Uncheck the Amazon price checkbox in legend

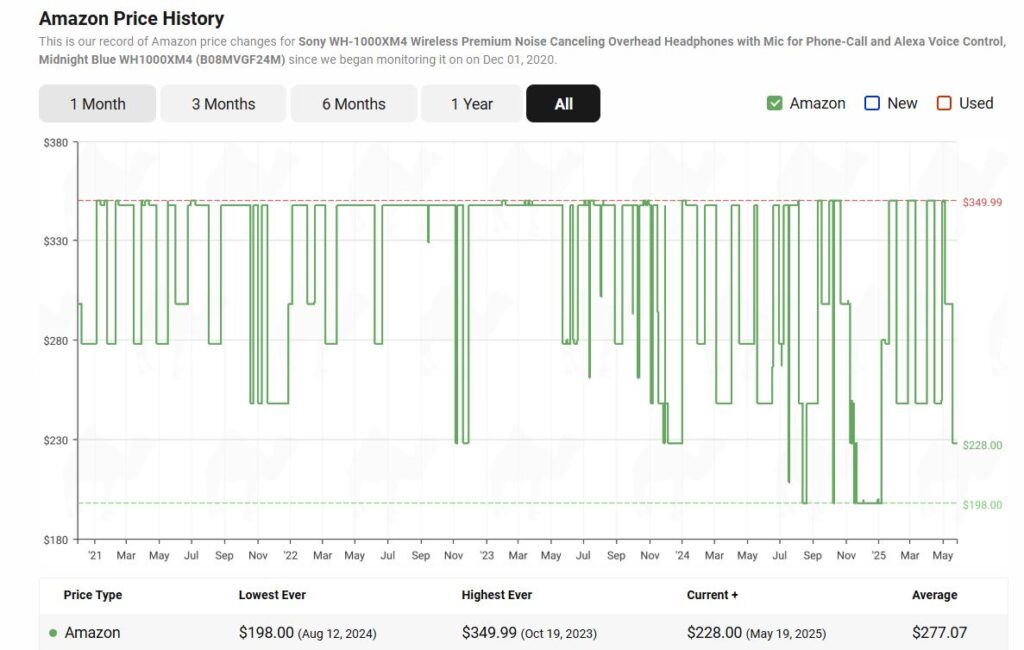click(775, 103)
